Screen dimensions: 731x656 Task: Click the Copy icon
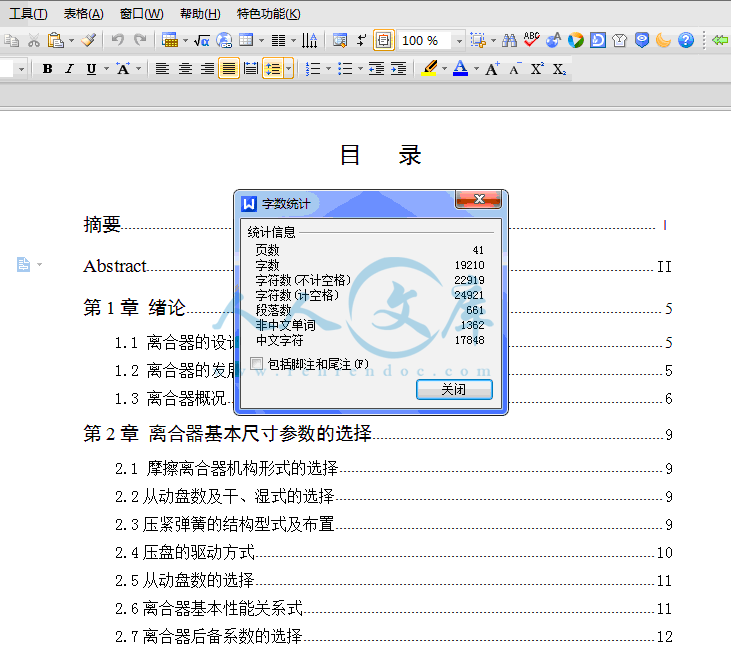click(12, 41)
